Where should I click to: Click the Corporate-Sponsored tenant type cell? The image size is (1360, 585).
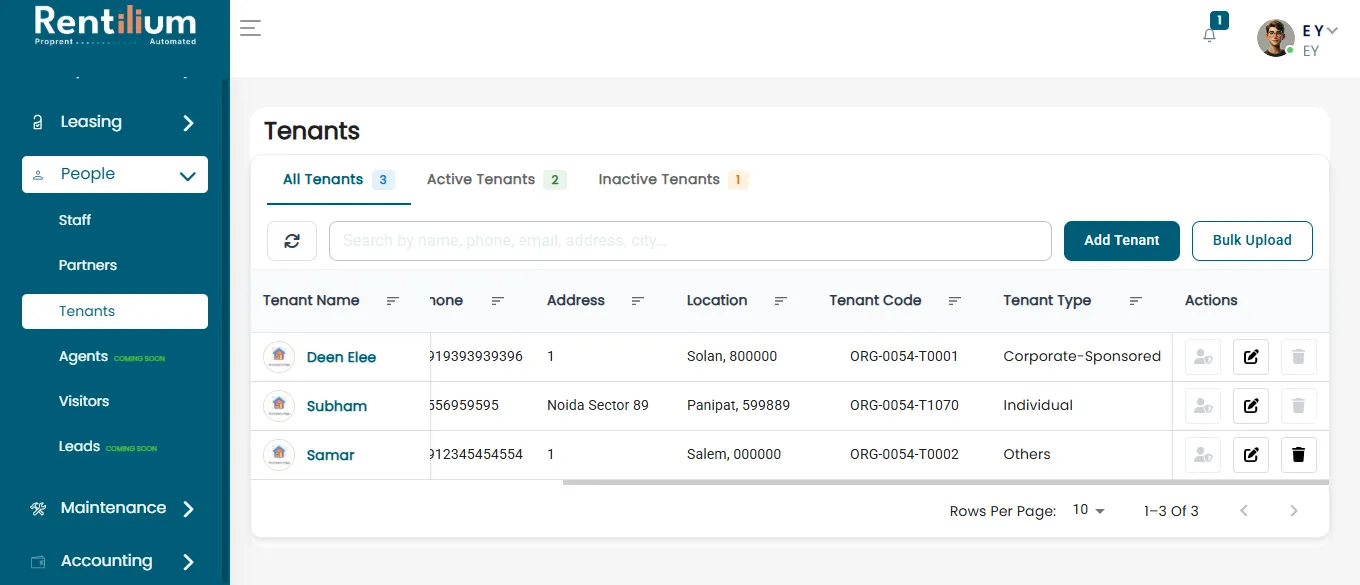coord(1082,356)
